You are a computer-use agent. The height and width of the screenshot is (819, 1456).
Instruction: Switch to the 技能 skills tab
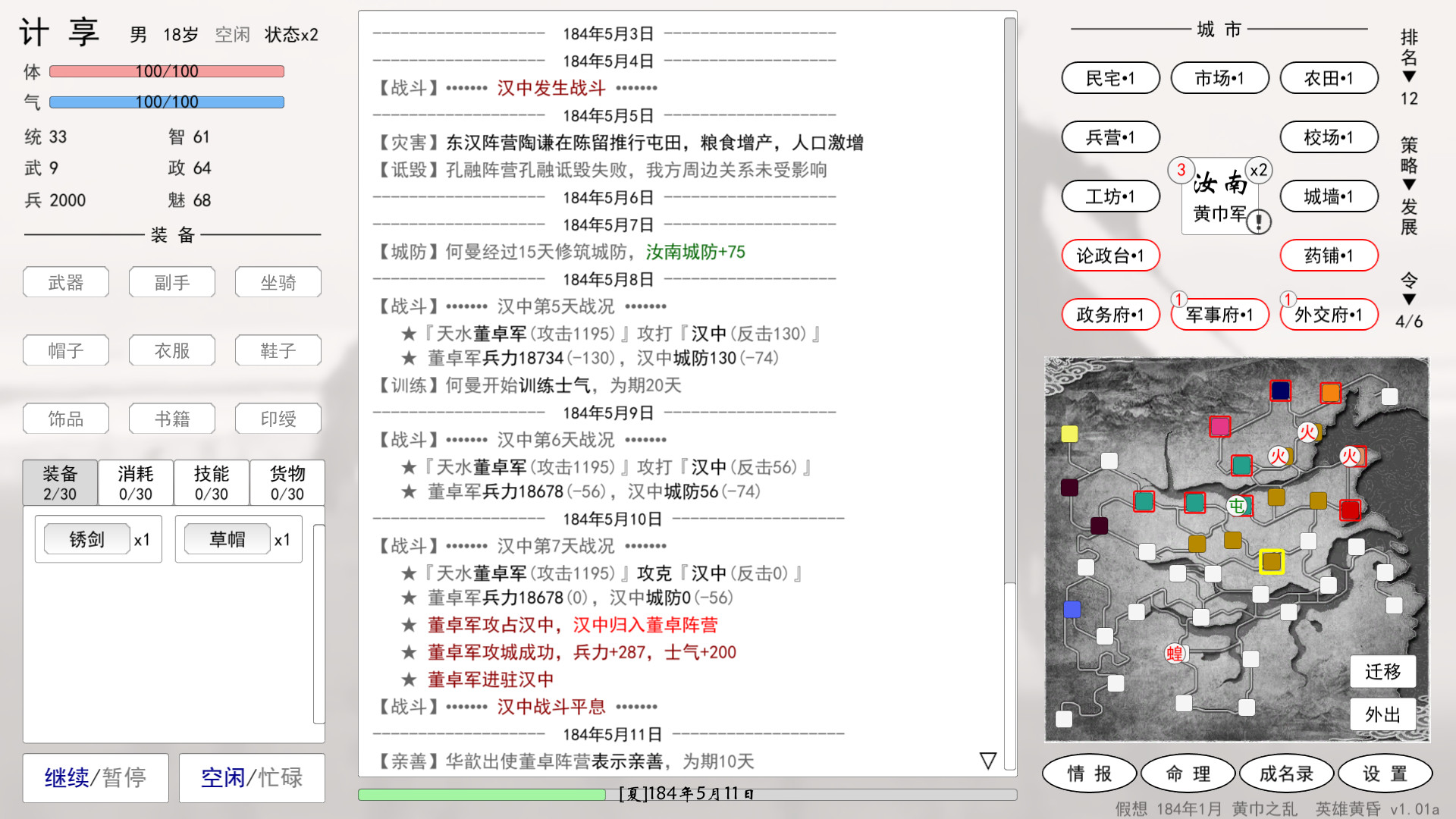211,482
